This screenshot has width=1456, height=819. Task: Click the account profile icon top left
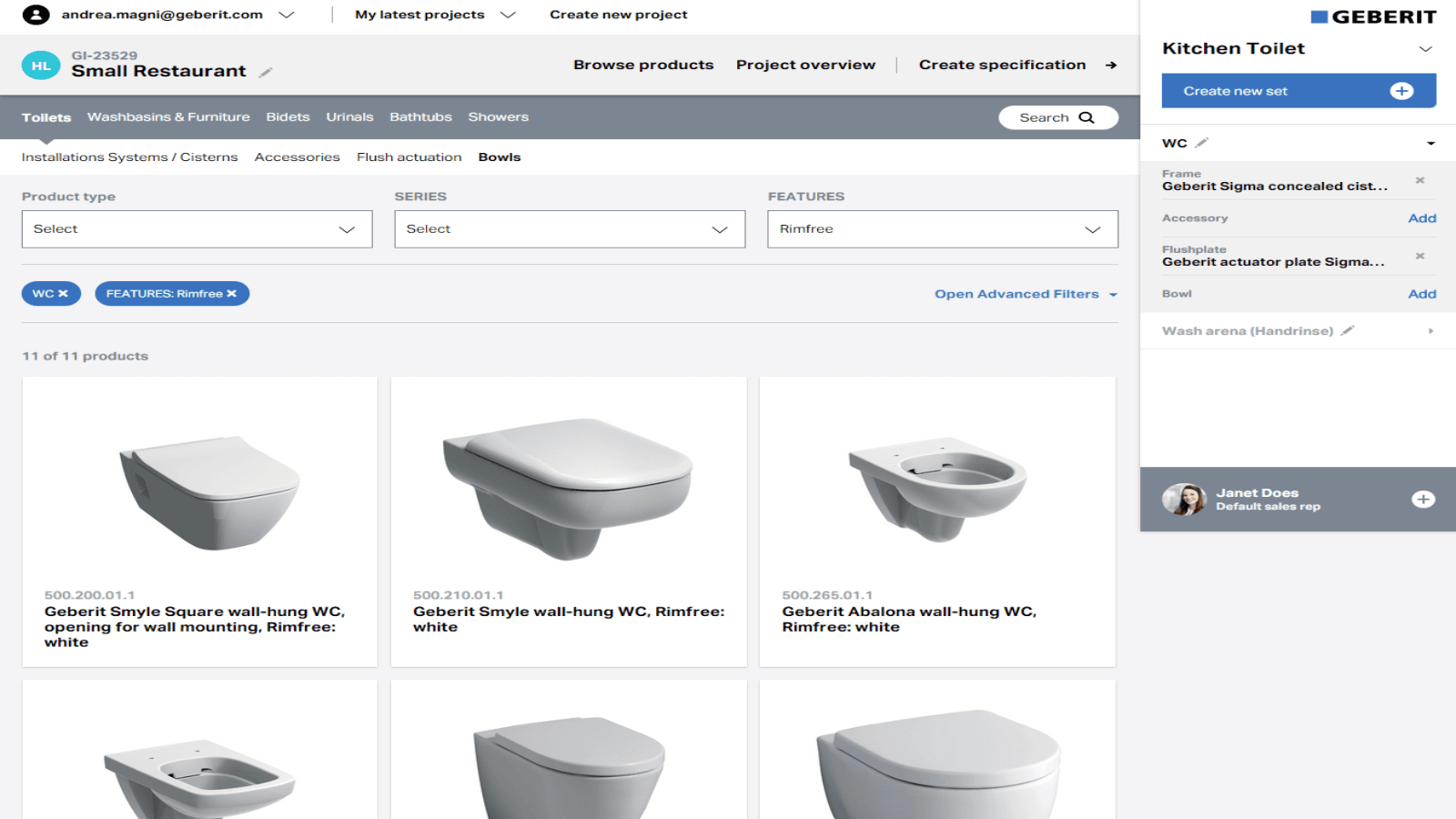click(x=35, y=14)
